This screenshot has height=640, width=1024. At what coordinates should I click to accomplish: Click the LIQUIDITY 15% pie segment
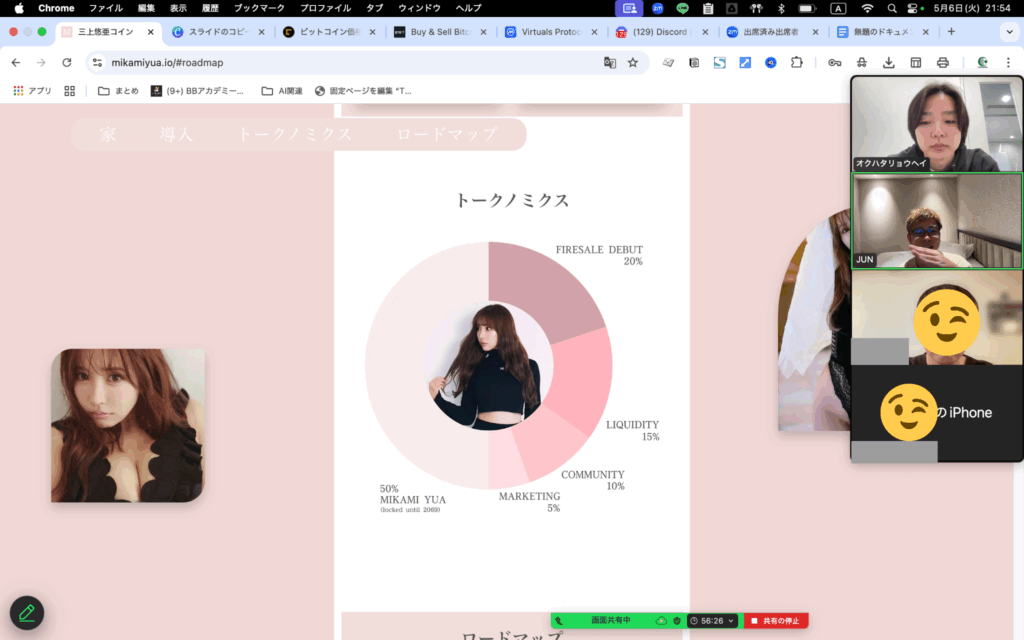pos(581,379)
